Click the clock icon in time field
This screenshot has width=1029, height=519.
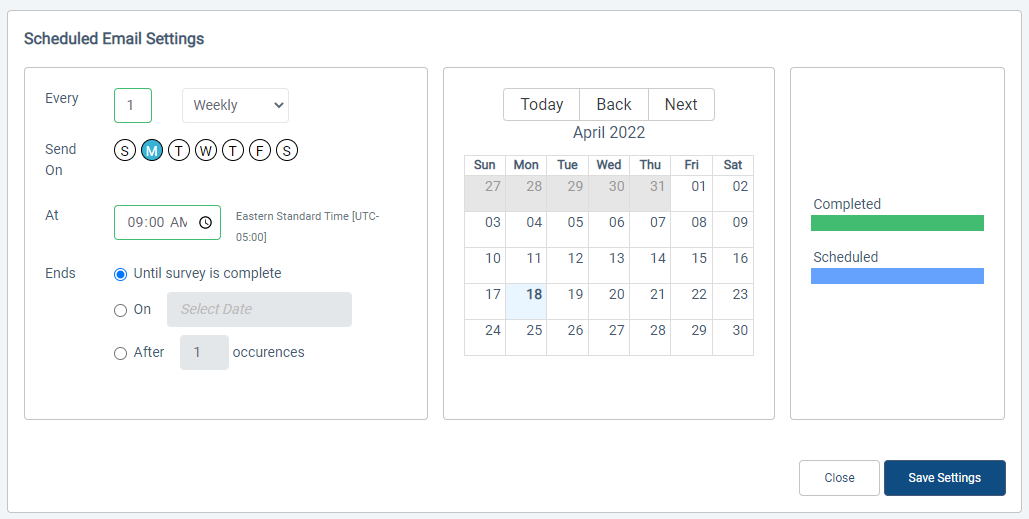205,223
